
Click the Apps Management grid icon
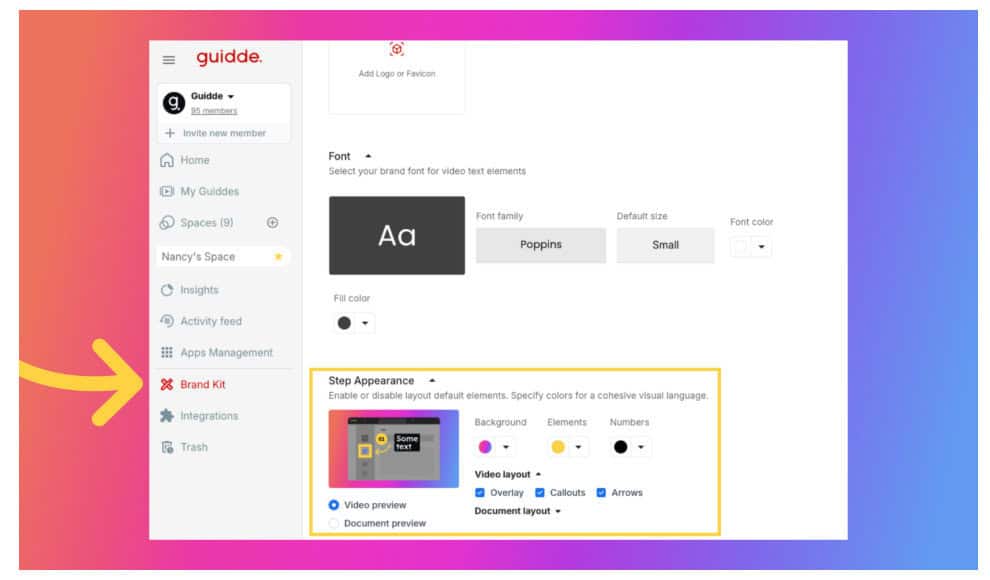coord(167,353)
